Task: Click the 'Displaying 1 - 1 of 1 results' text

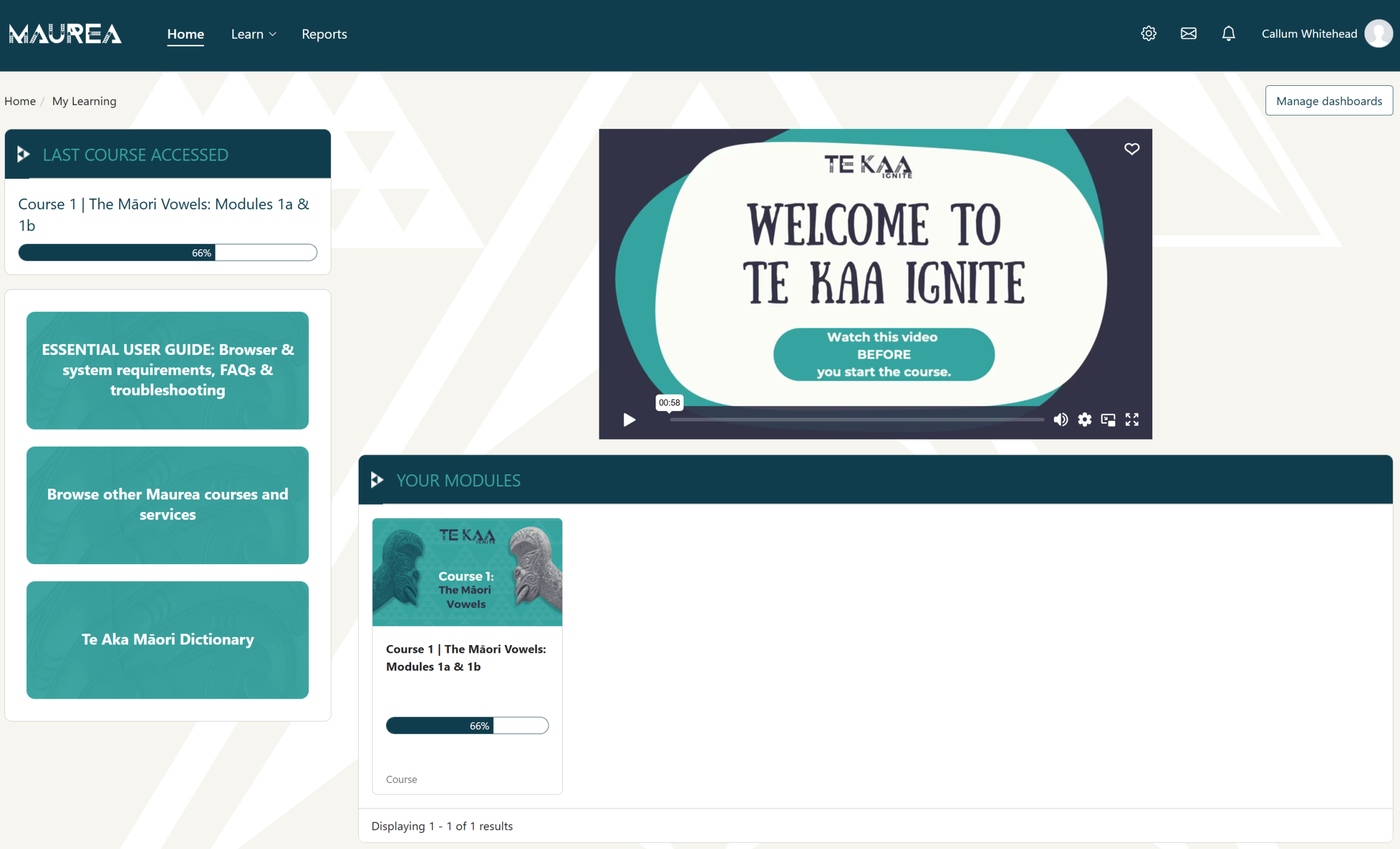Action: [x=442, y=825]
